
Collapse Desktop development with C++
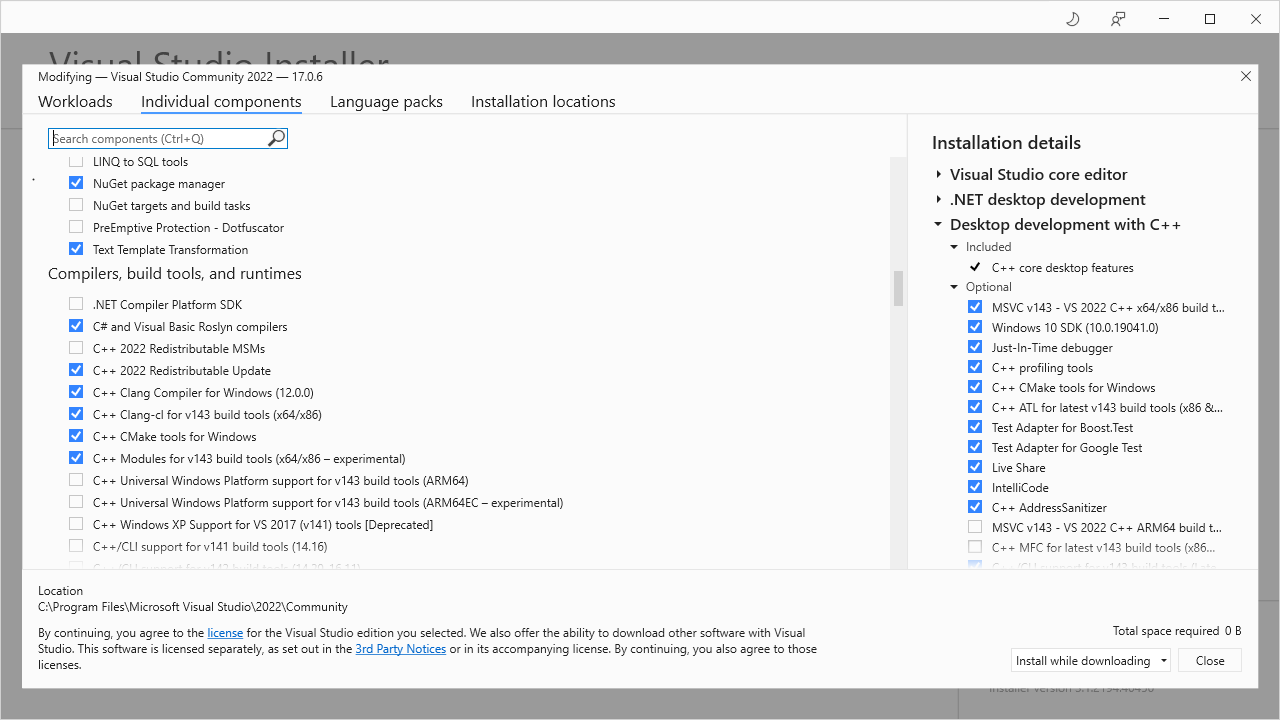click(x=938, y=225)
